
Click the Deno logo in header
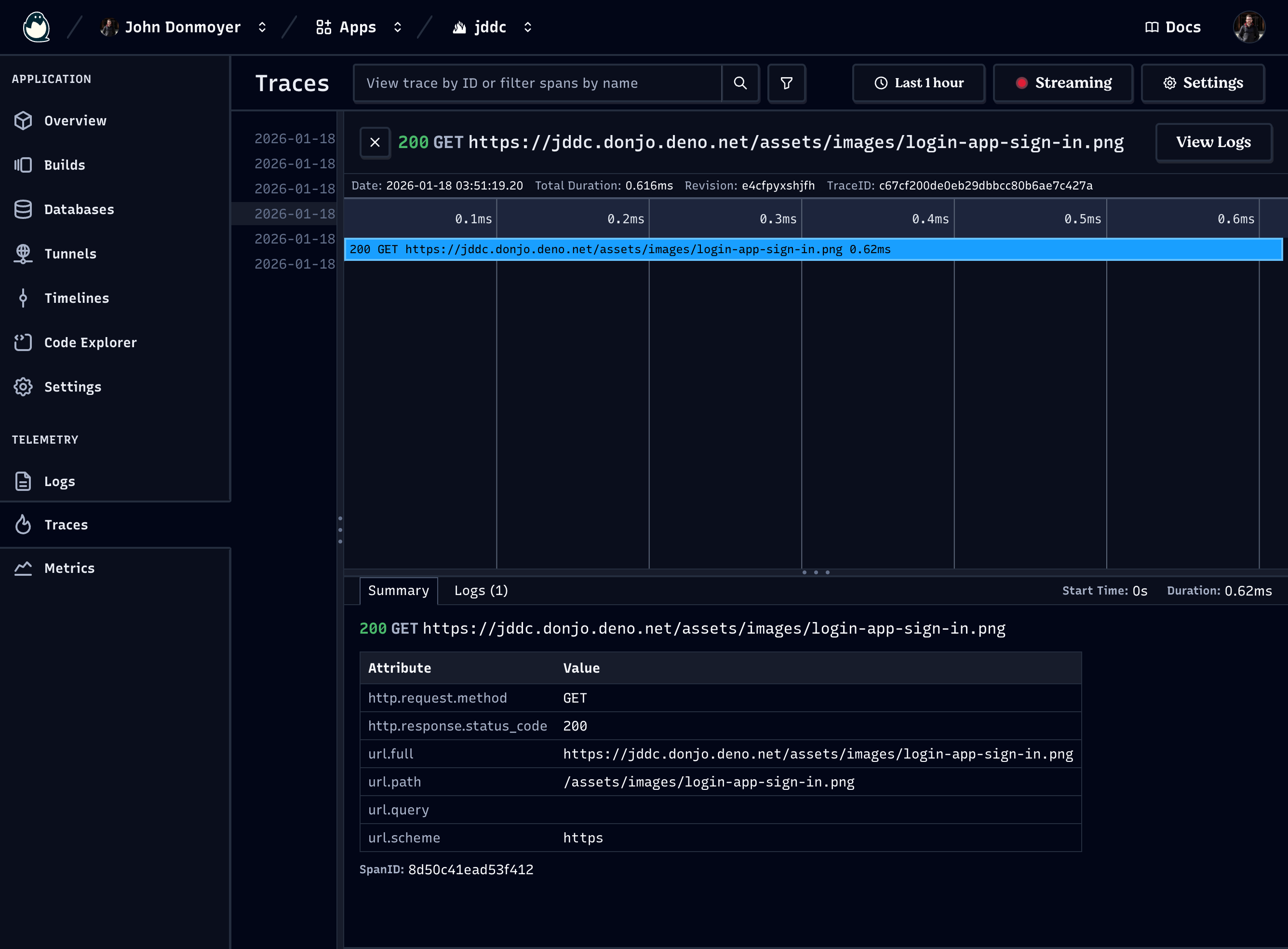[36, 27]
